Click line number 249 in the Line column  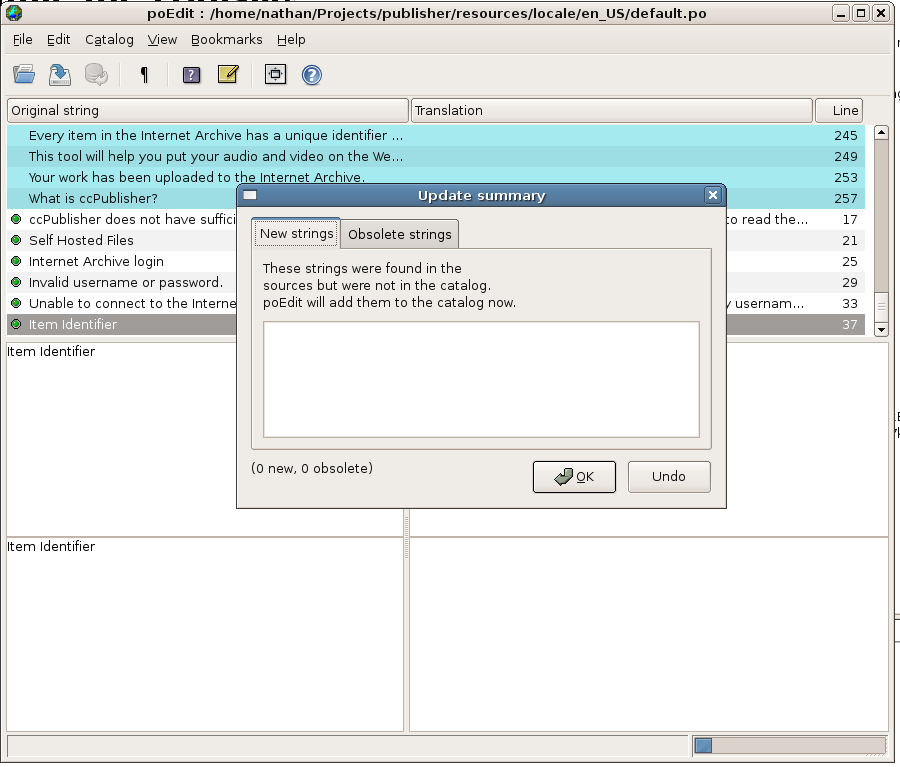pos(845,156)
